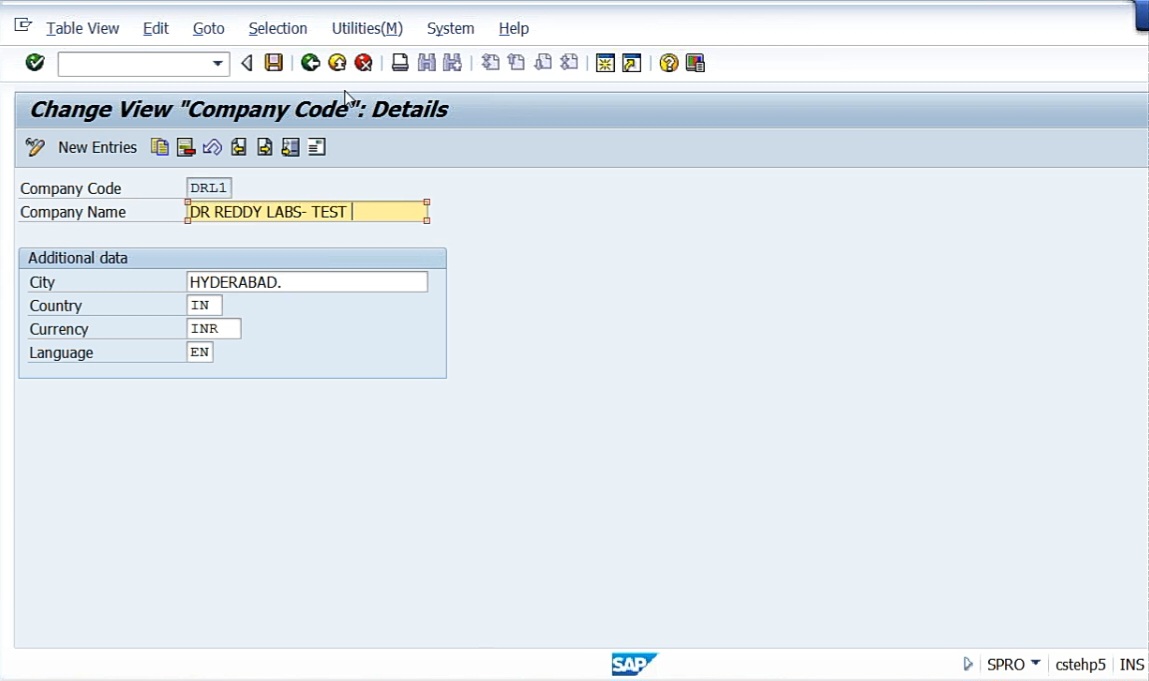Click the green Back arrow icon
The height and width of the screenshot is (681, 1149).
point(311,63)
